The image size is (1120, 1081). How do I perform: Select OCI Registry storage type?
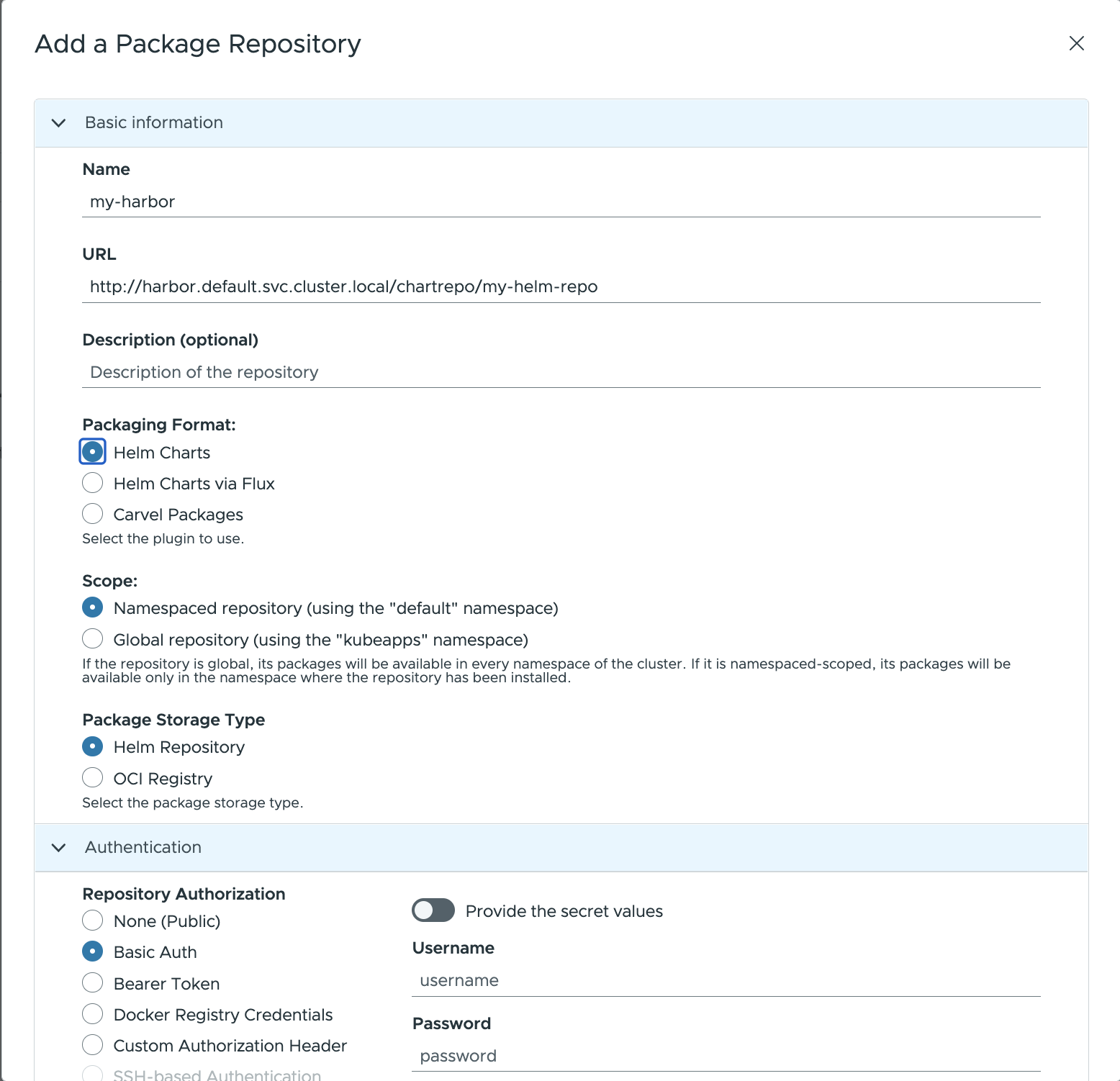[x=92, y=777]
